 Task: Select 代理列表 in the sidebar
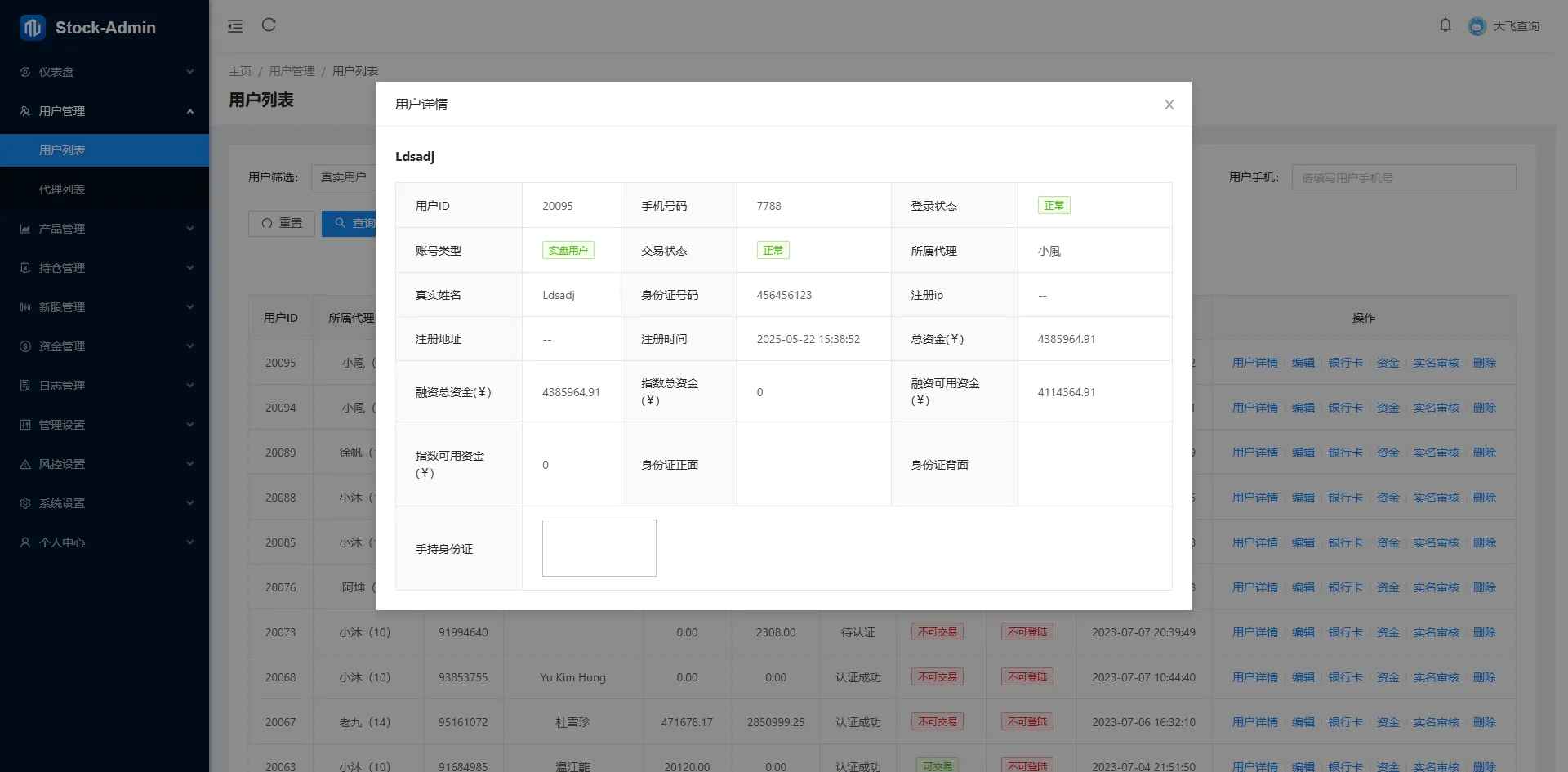click(62, 190)
